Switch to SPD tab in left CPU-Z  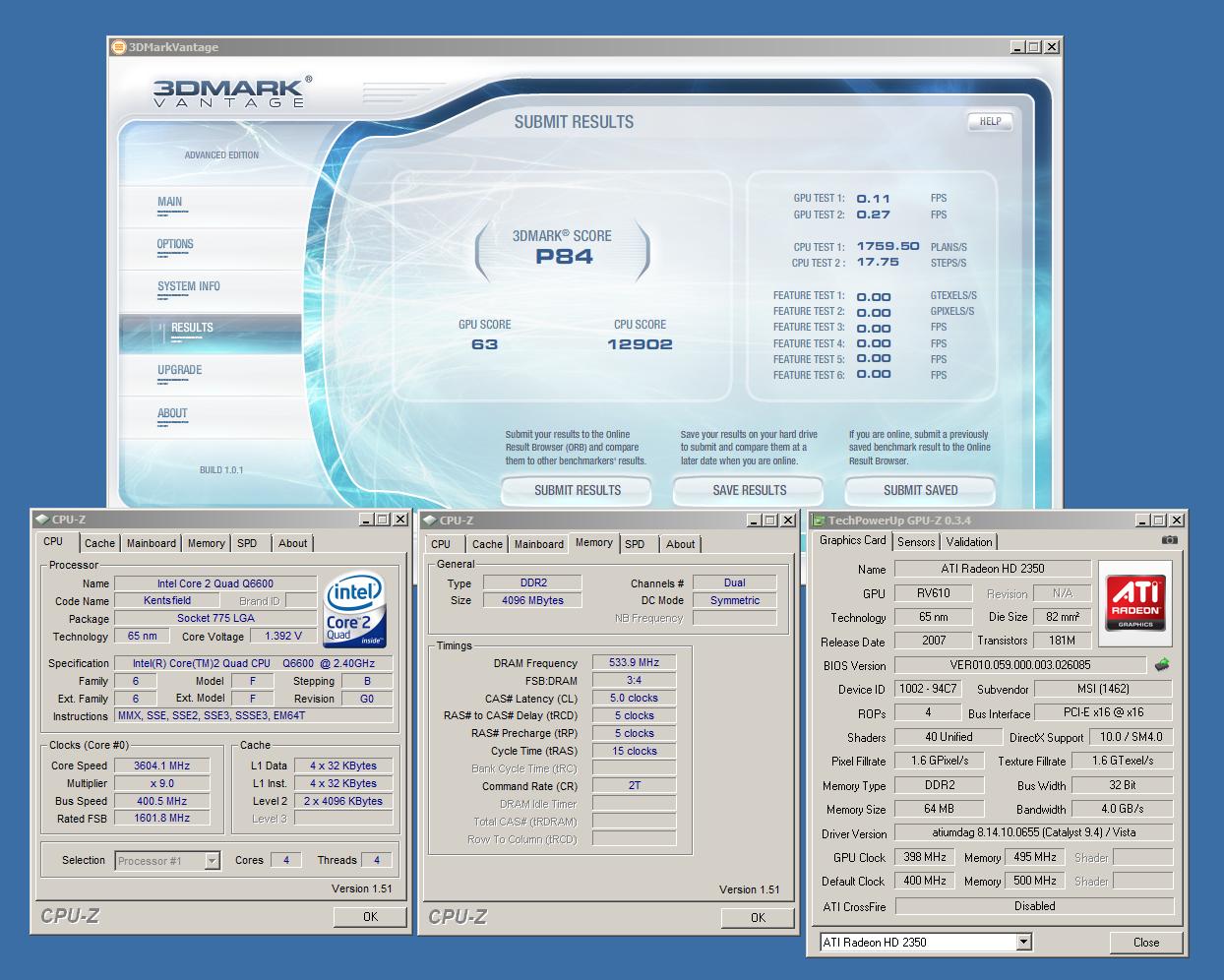click(x=247, y=543)
